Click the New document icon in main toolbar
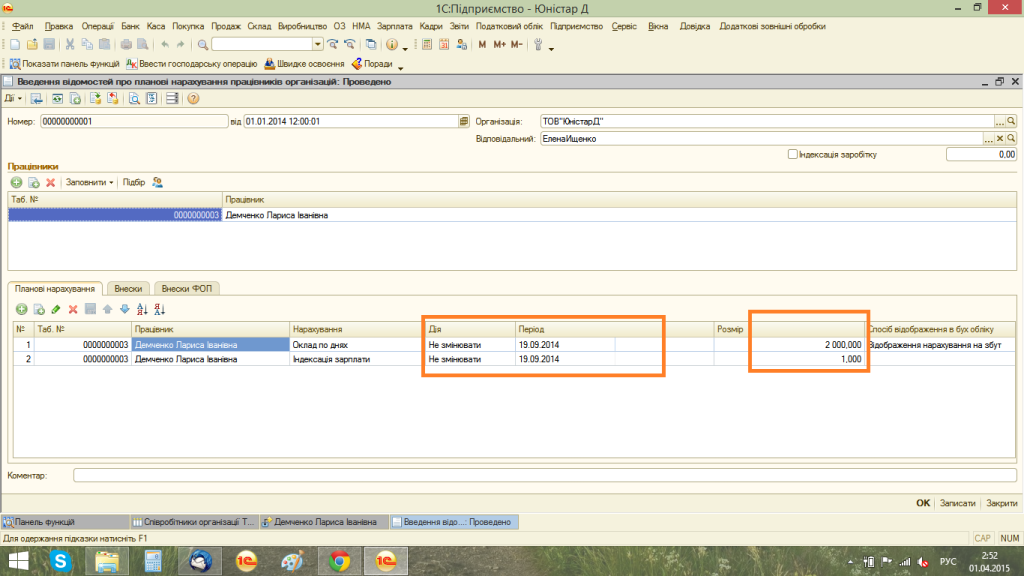The width and height of the screenshot is (1024, 576). coord(15,44)
